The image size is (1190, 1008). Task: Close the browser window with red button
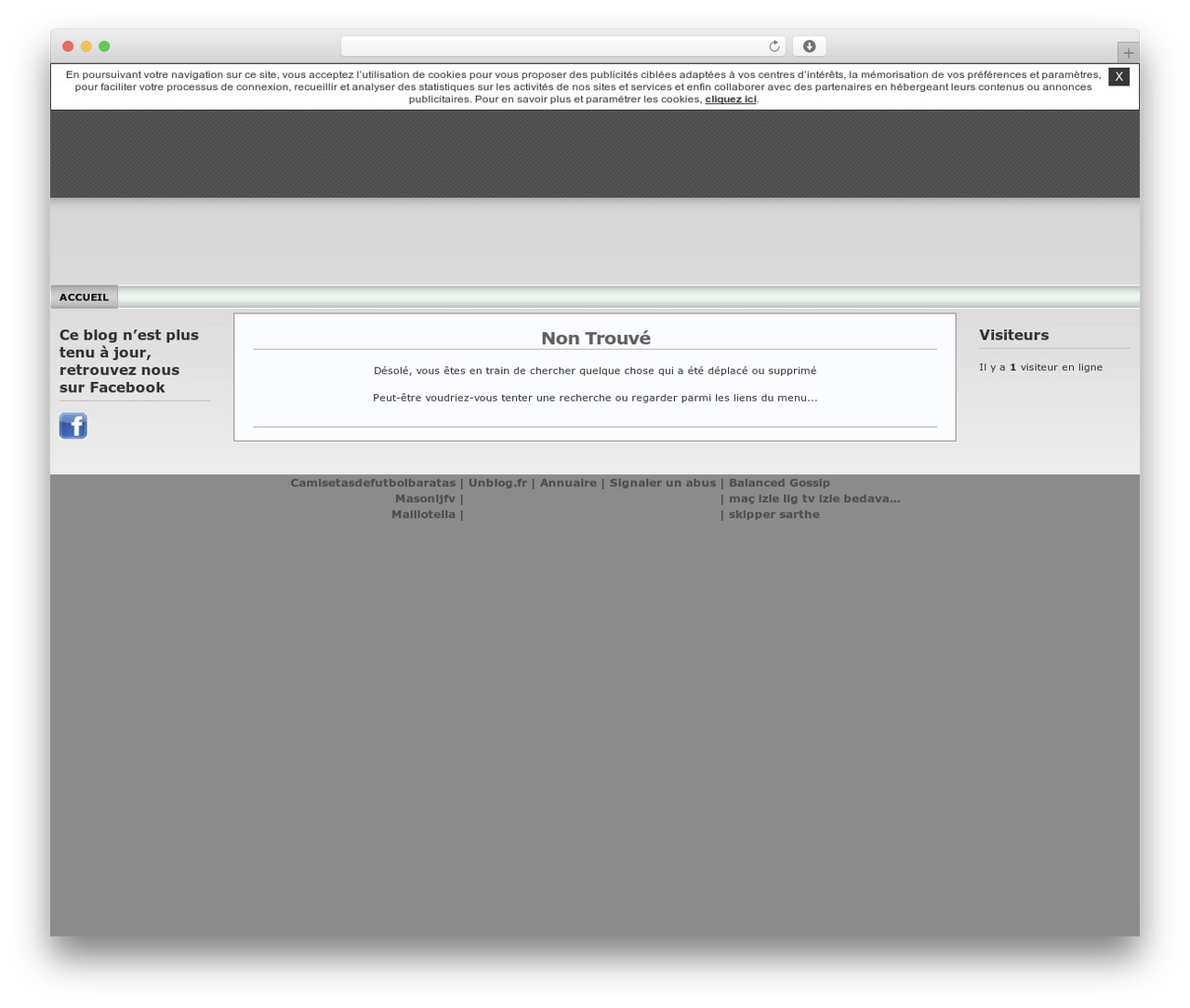tap(68, 46)
